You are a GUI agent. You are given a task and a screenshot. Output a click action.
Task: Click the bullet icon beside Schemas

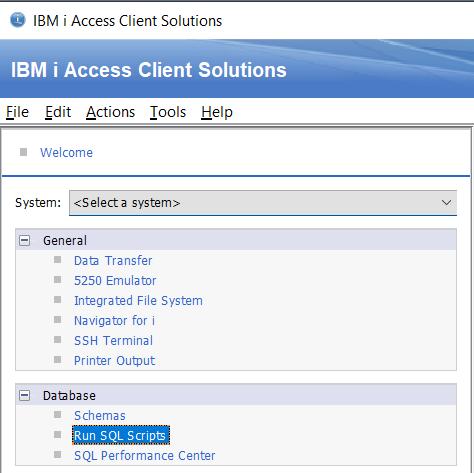coord(57,414)
